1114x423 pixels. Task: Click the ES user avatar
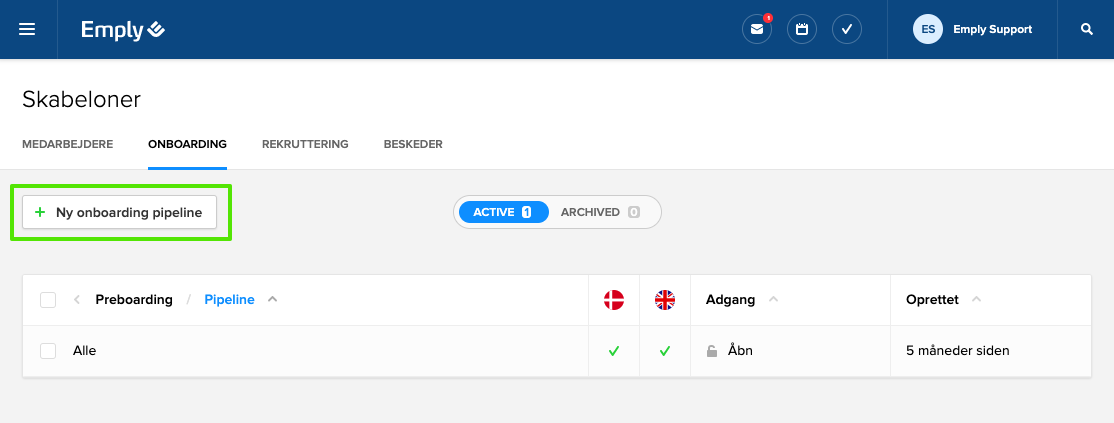(928, 29)
